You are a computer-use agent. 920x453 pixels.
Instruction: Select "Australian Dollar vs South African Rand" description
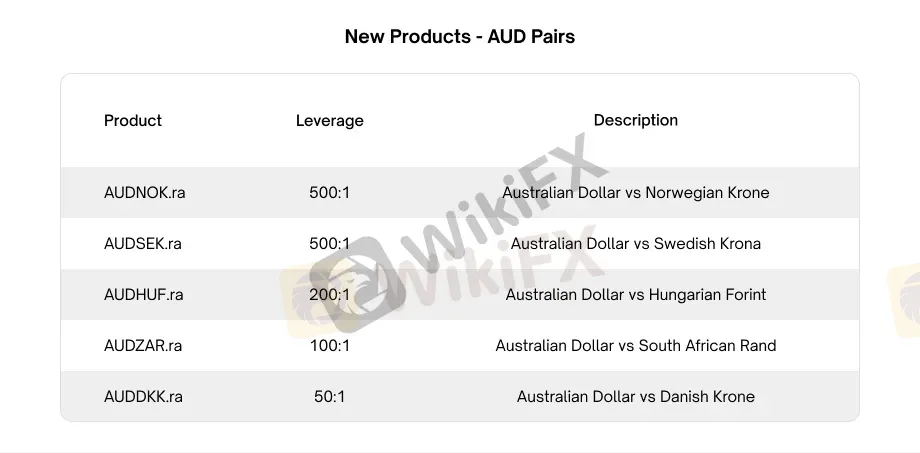(x=635, y=345)
